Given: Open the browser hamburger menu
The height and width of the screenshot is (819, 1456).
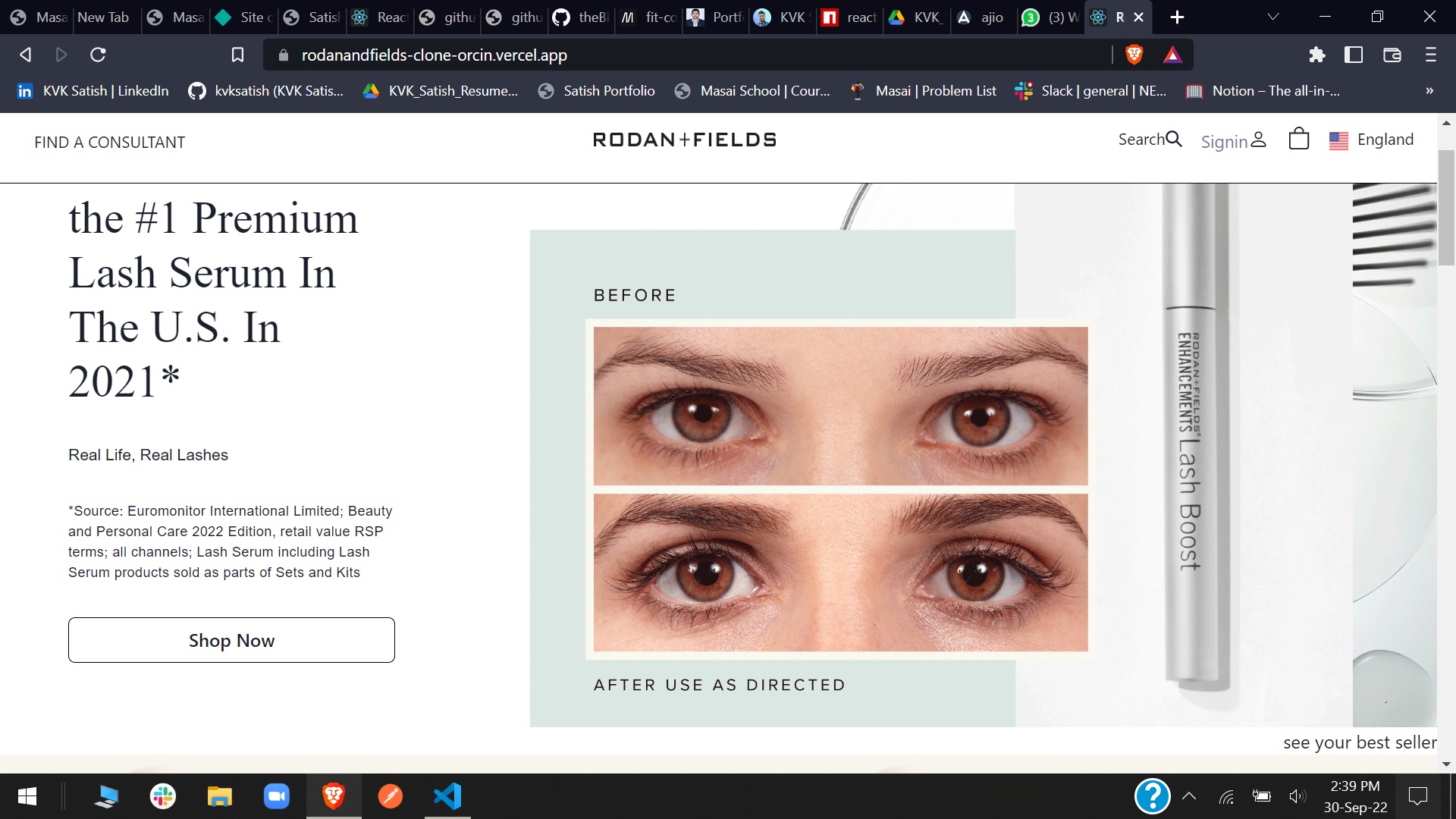Looking at the screenshot, I should [x=1431, y=55].
